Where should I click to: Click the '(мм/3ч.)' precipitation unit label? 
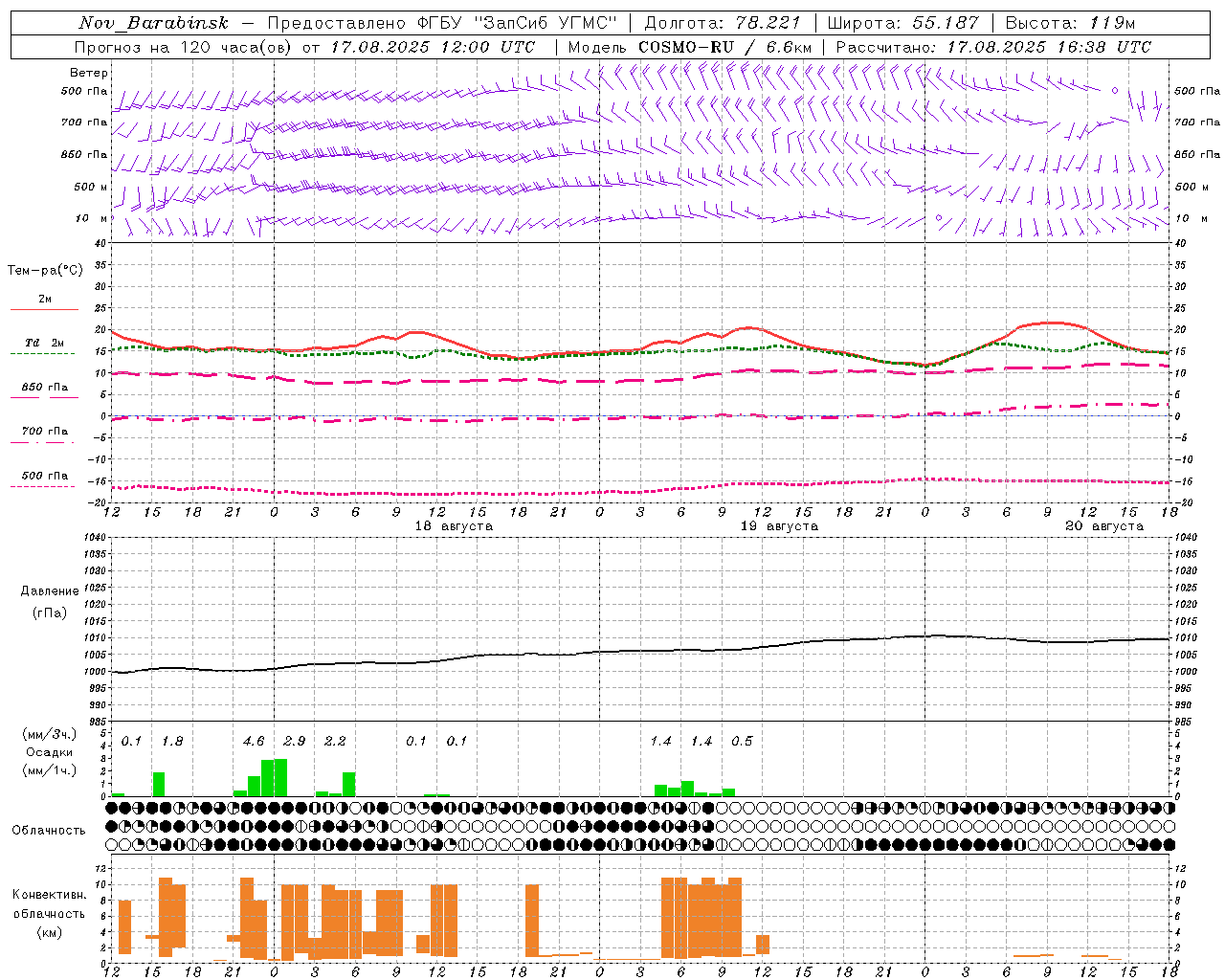[50, 734]
